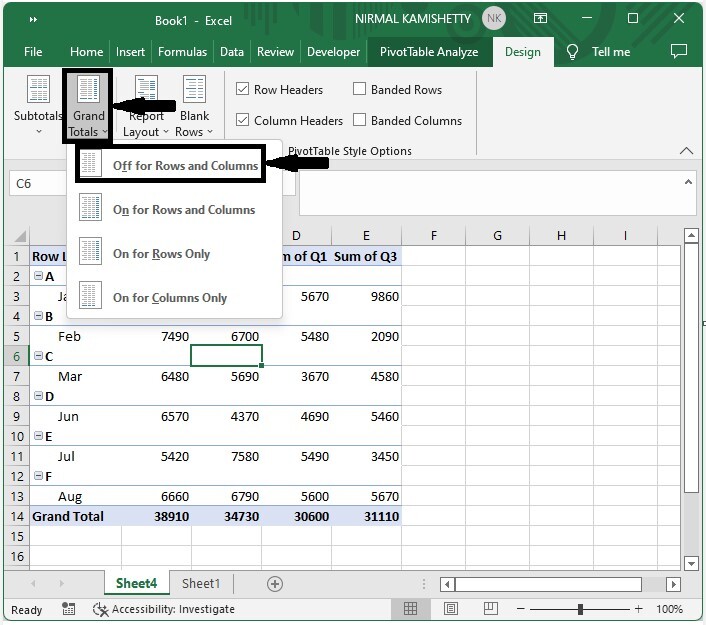Click the Ribbon Display Options icon
706x625 pixels.
click(540, 18)
